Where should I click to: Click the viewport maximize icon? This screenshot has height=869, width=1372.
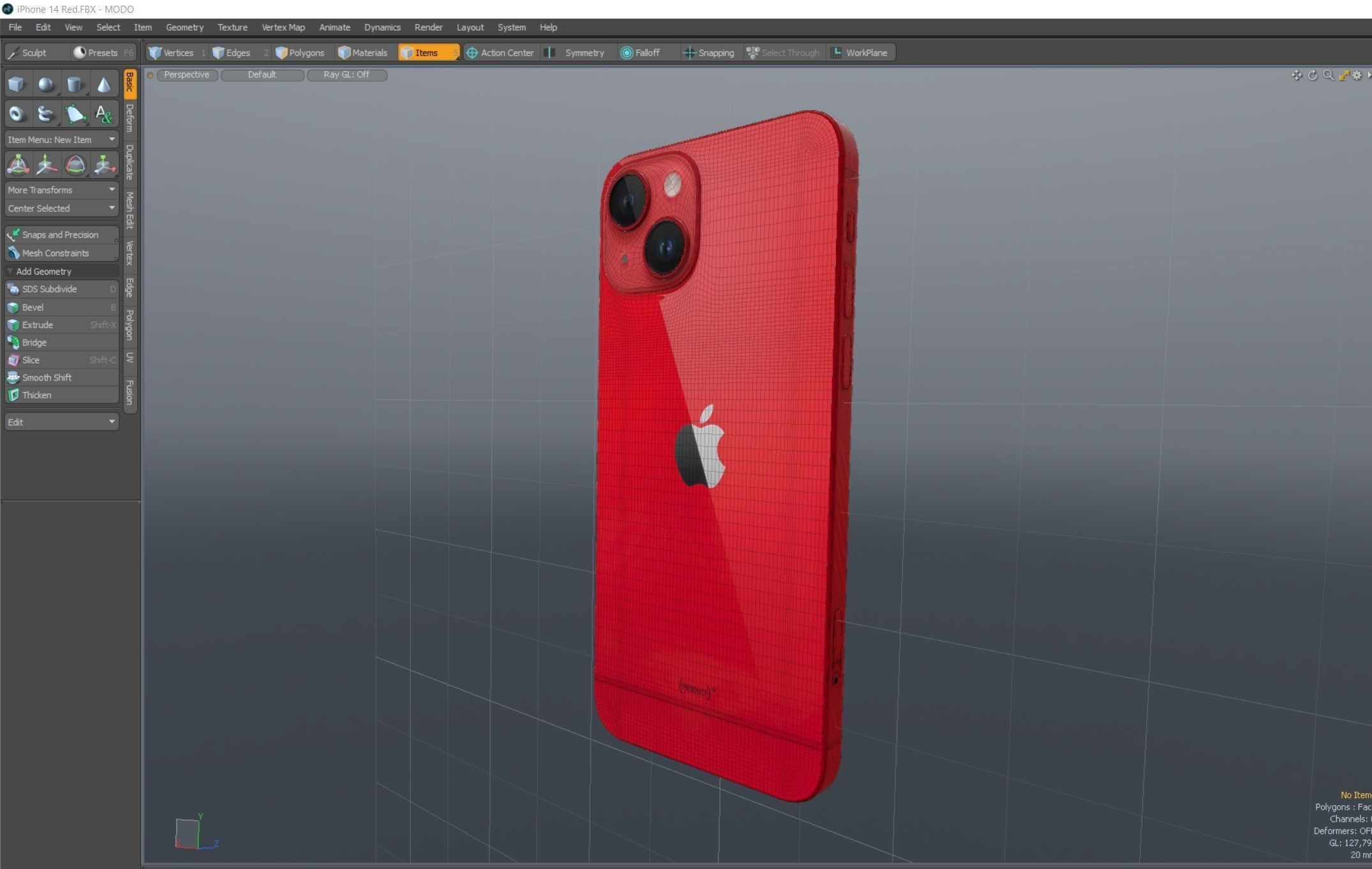pyautogui.click(x=1343, y=75)
